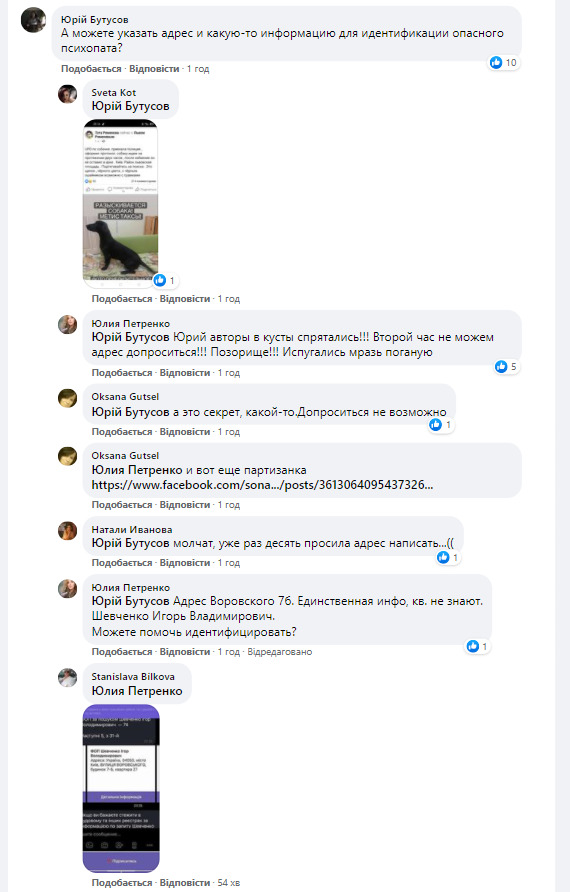Open Stanislava Bilkova's purple screenshot attachment

(x=121, y=788)
